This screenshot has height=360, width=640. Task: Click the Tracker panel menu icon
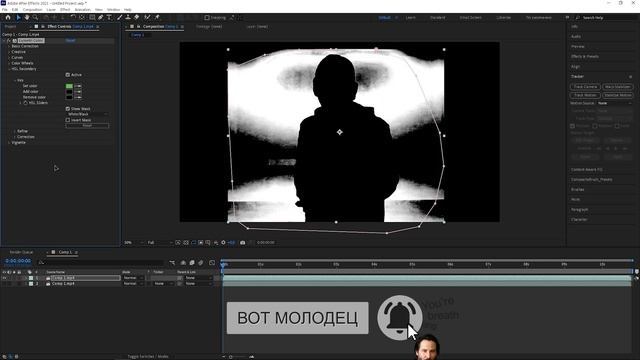click(x=630, y=77)
